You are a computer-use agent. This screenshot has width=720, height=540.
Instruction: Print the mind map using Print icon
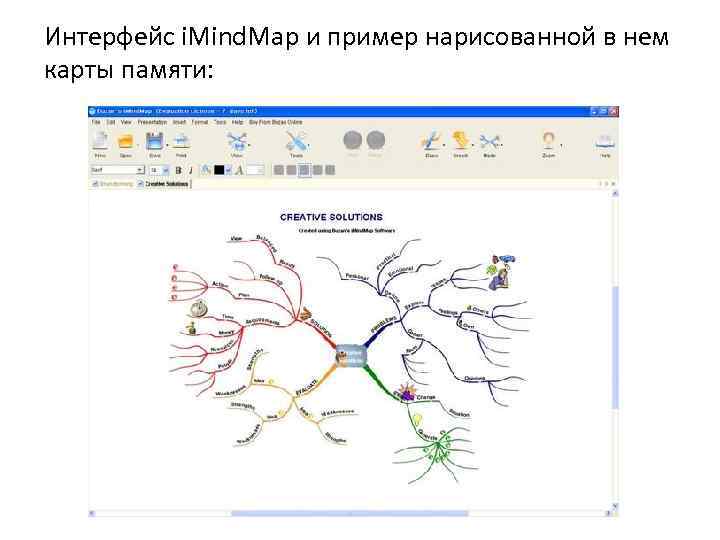[x=181, y=141]
